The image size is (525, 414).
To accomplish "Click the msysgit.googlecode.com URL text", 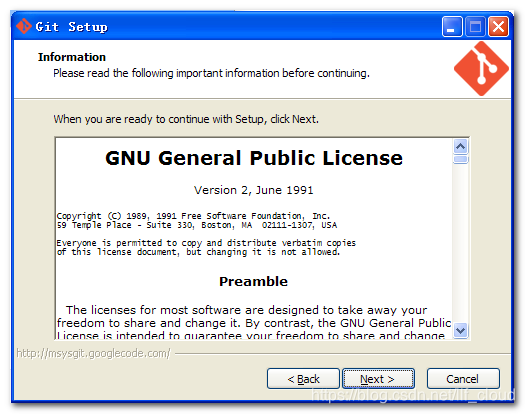I will click(93, 353).
